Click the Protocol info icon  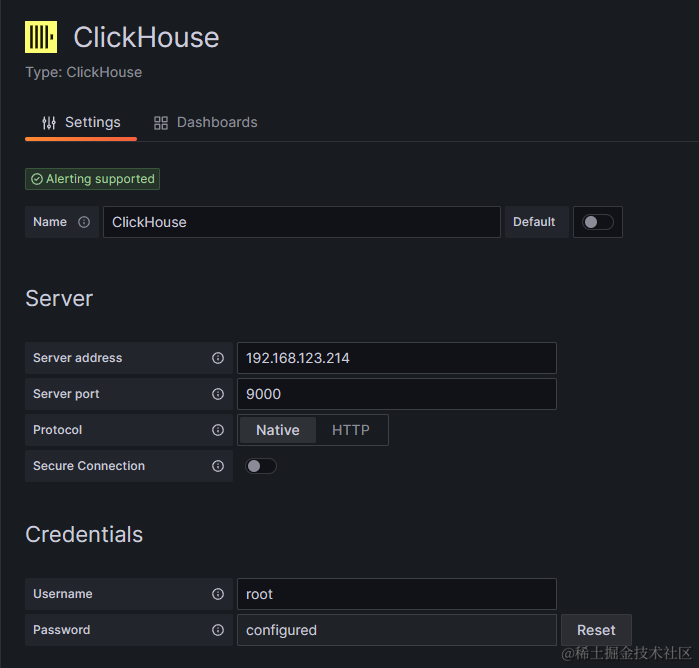click(218, 430)
